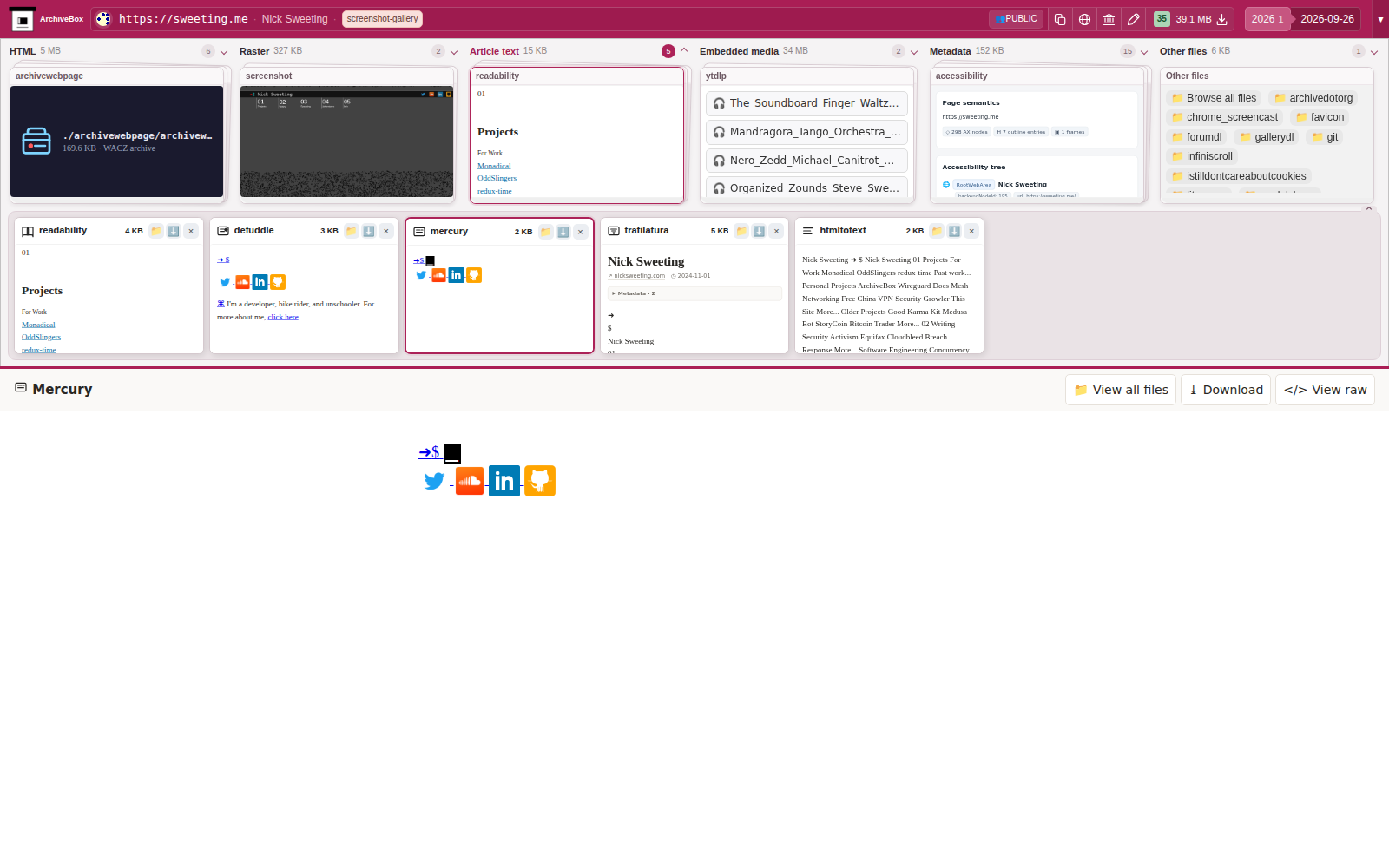This screenshot has width=1389, height=868.
Task: Expand the Embedded media section chevron
Action: [914, 52]
